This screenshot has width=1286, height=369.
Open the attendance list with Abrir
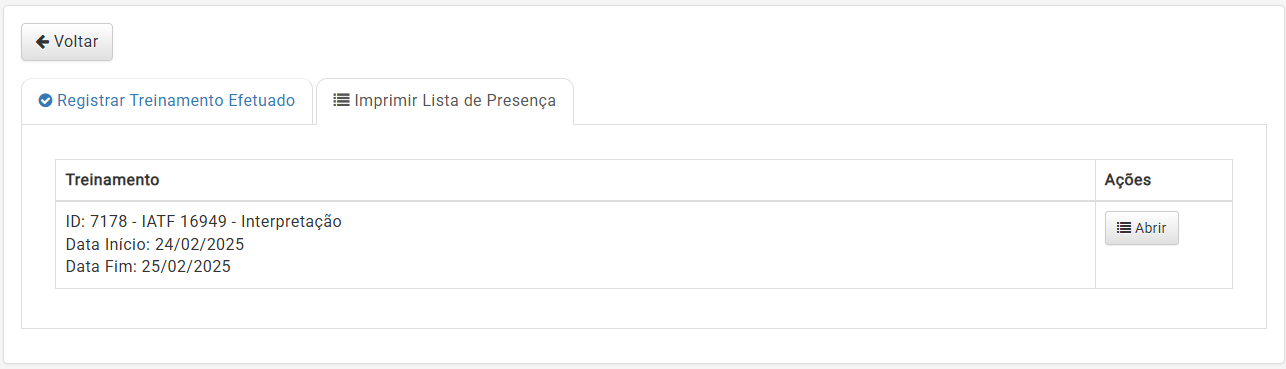pyautogui.click(x=1141, y=228)
